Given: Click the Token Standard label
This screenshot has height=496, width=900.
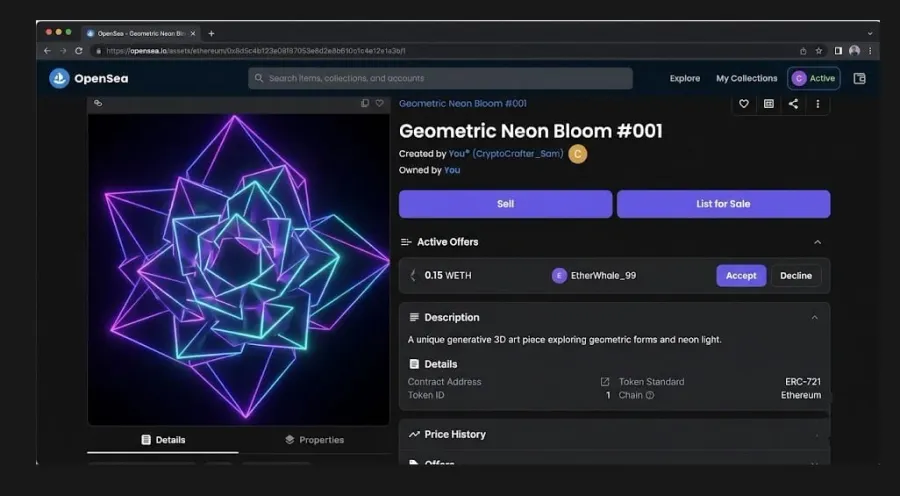Looking at the screenshot, I should click(x=651, y=382).
